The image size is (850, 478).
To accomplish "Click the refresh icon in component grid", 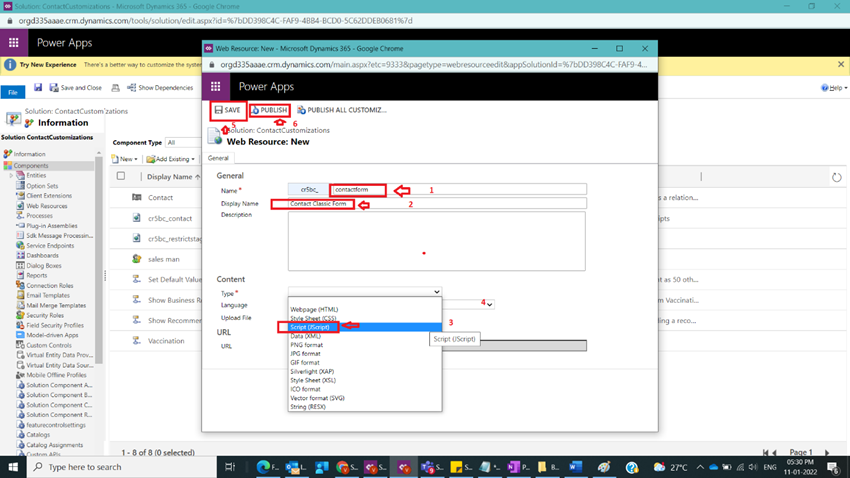I will (836, 177).
